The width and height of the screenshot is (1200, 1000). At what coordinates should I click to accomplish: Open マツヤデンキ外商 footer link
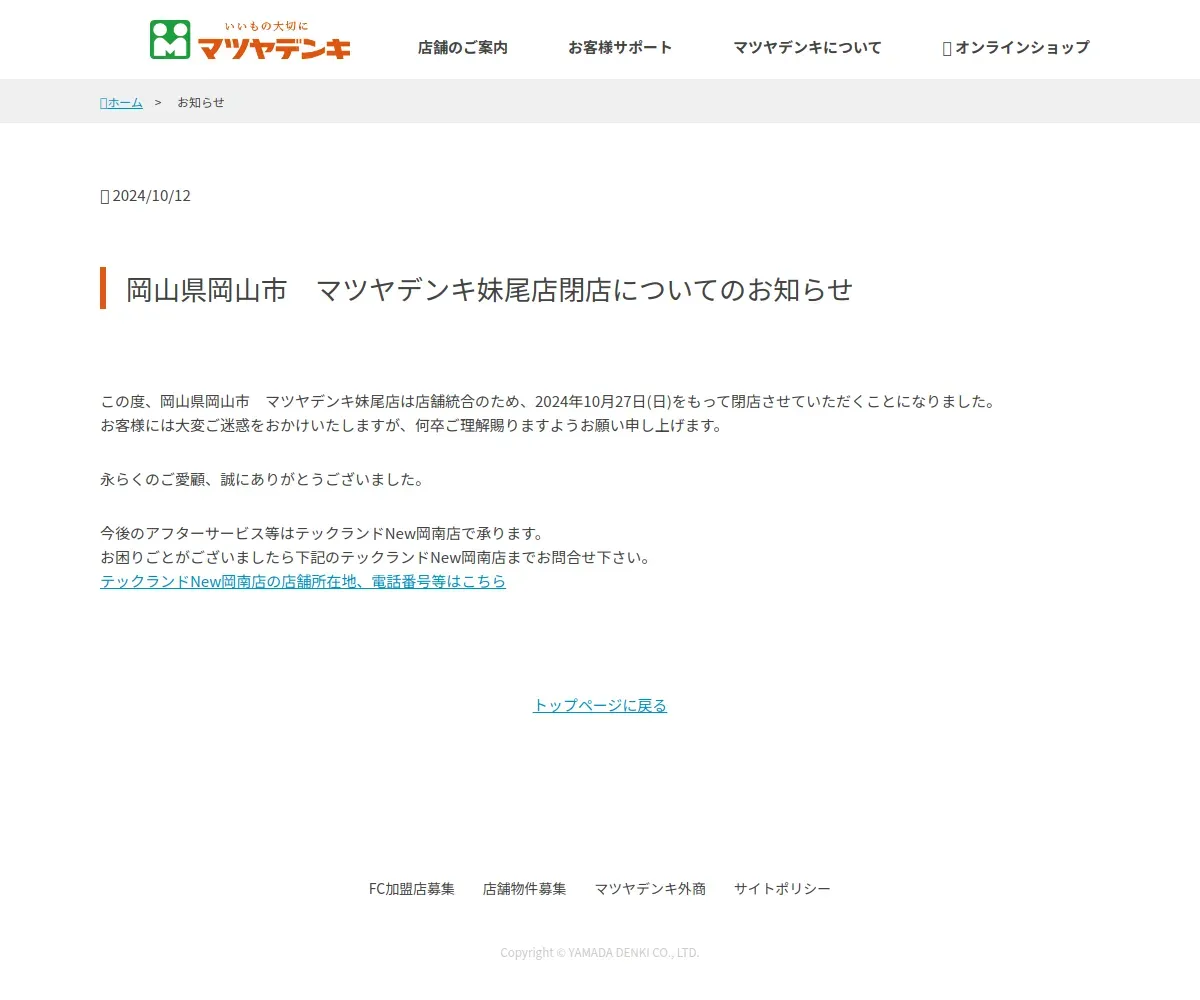pos(650,888)
